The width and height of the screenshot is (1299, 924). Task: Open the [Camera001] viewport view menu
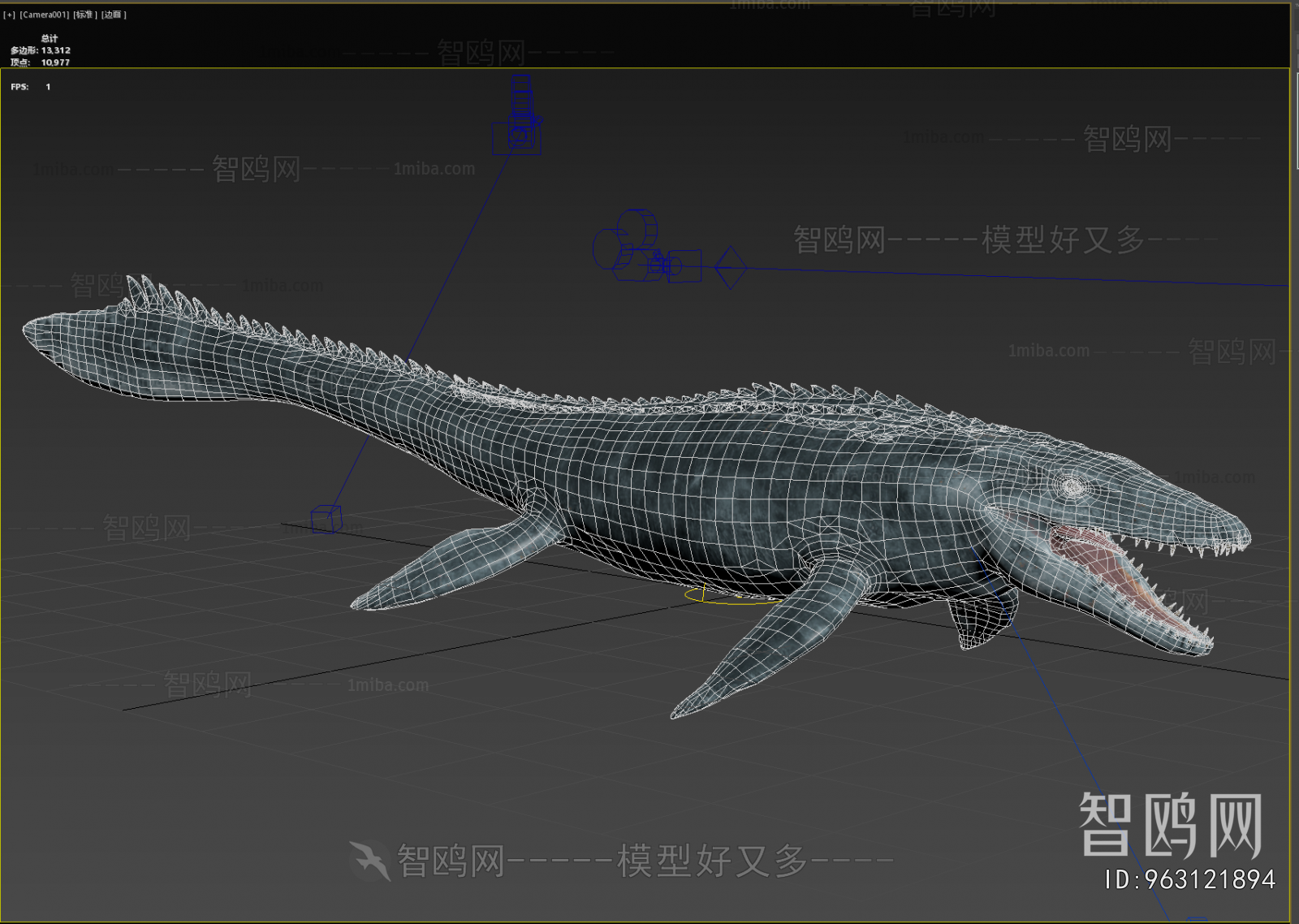45,15
